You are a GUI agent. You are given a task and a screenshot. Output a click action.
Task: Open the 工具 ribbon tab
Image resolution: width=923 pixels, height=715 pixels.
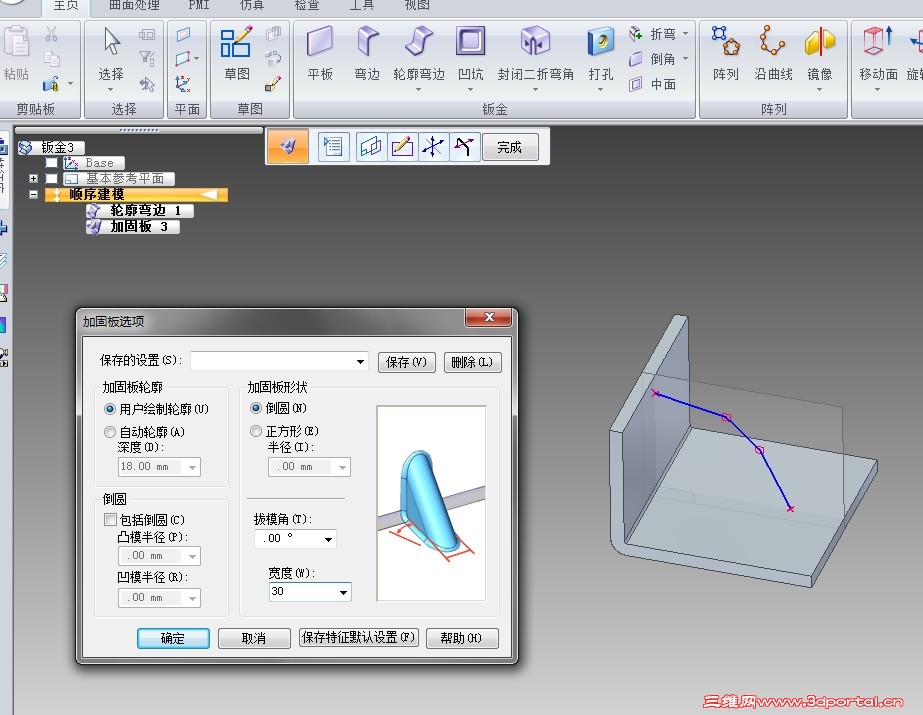[361, 5]
